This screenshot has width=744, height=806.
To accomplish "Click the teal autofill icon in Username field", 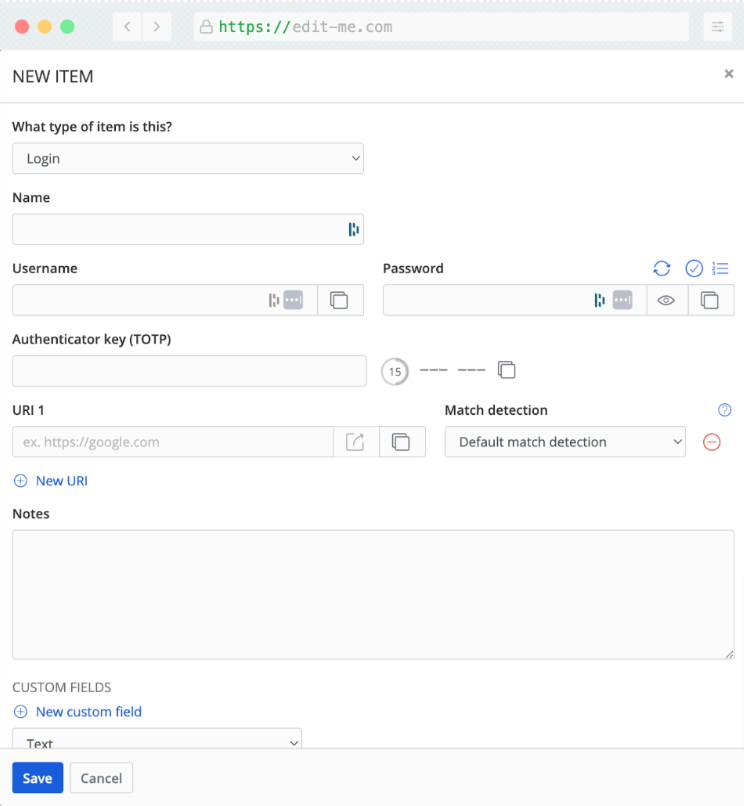I will [274, 300].
